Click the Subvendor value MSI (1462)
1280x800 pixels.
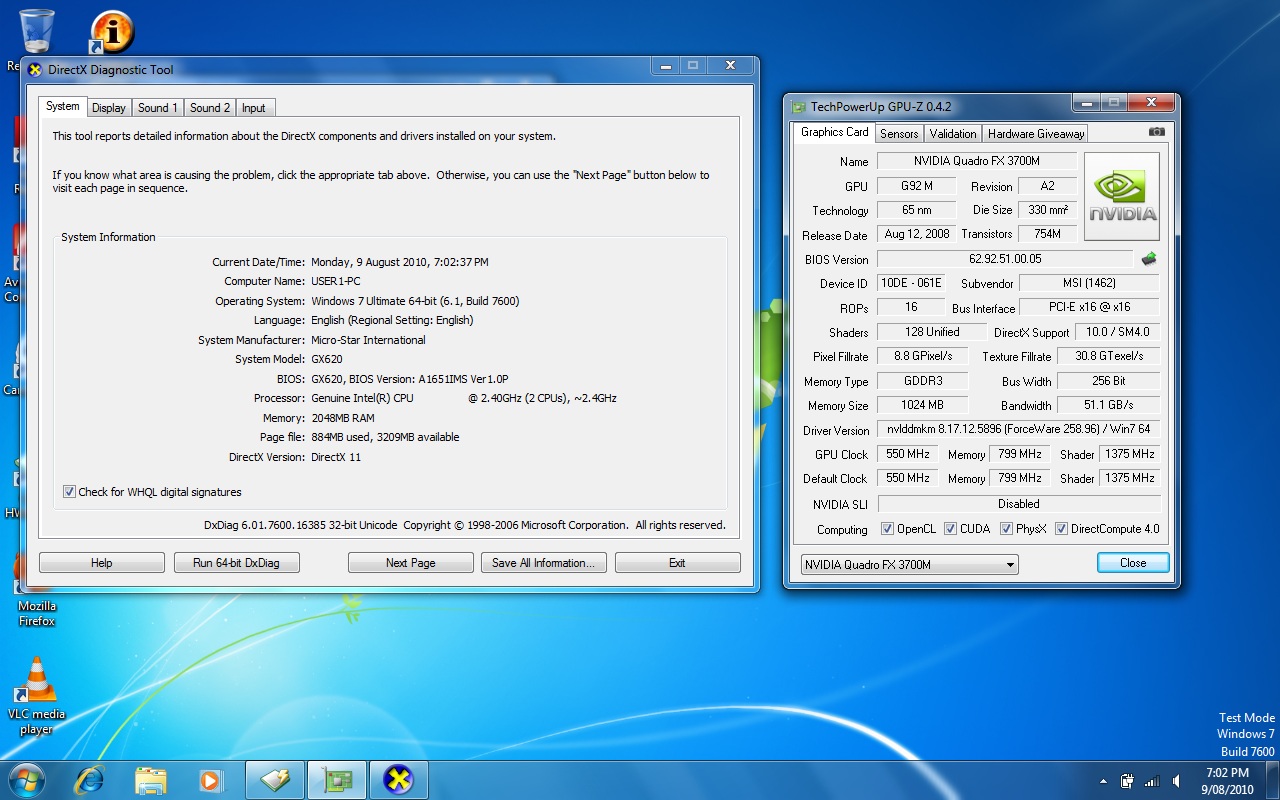[x=1090, y=283]
